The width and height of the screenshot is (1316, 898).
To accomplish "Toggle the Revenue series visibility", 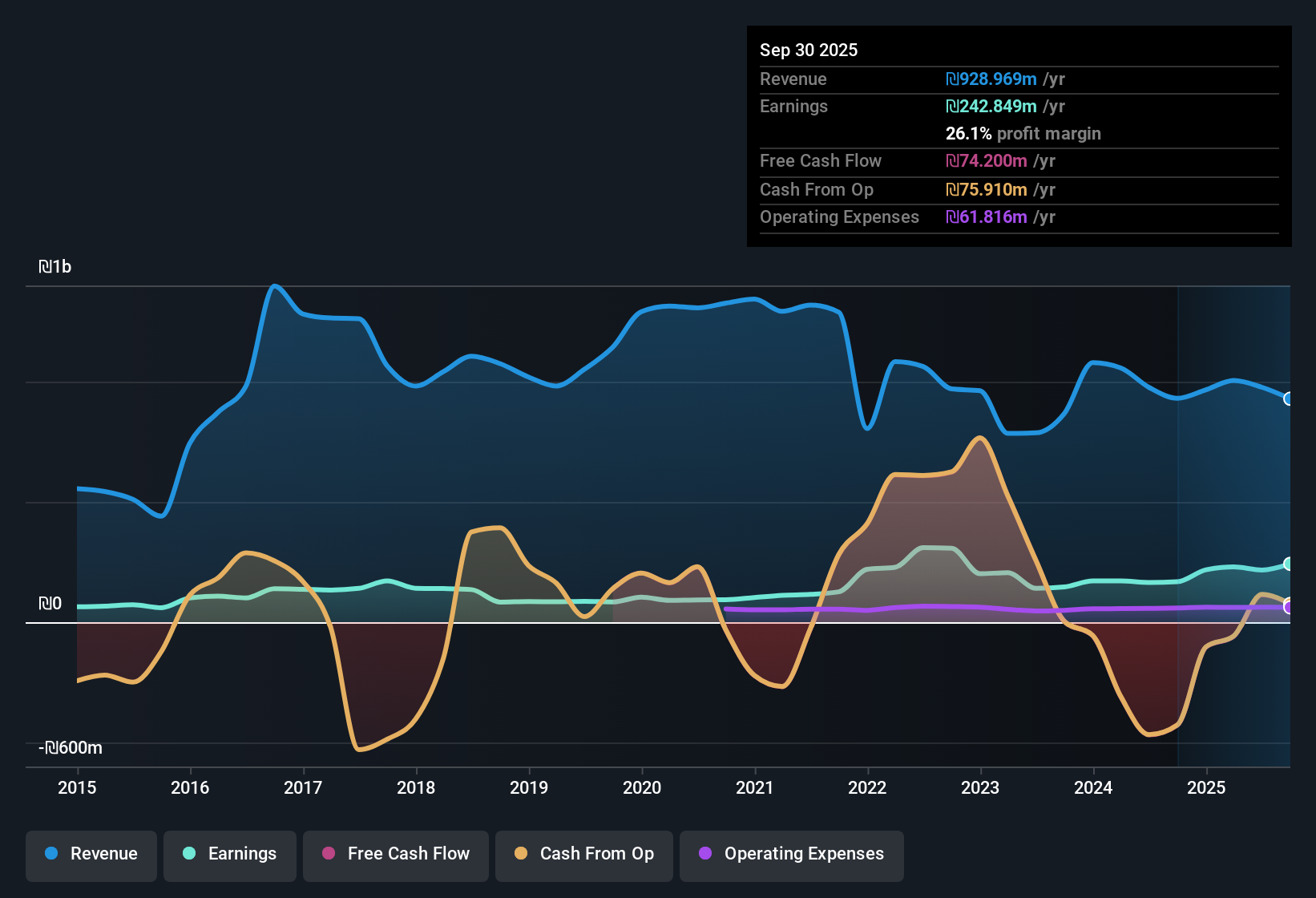I will coord(91,854).
